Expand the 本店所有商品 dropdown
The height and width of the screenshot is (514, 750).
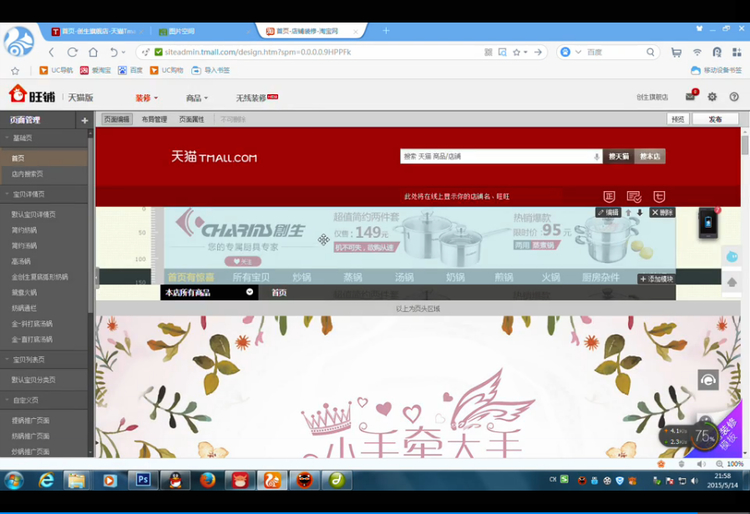tap(249, 292)
